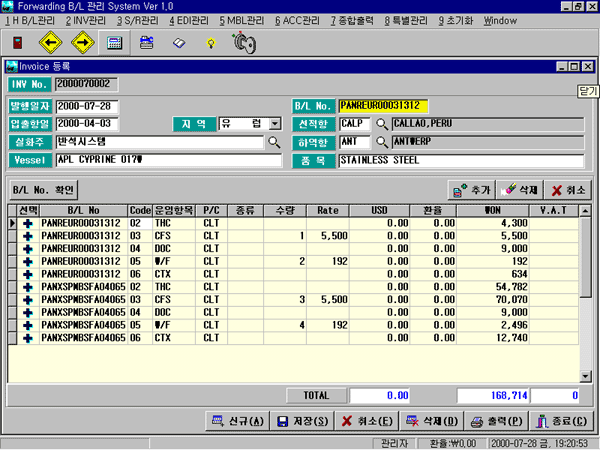Open the Window menu
The width and height of the screenshot is (600, 450).
(500, 21)
